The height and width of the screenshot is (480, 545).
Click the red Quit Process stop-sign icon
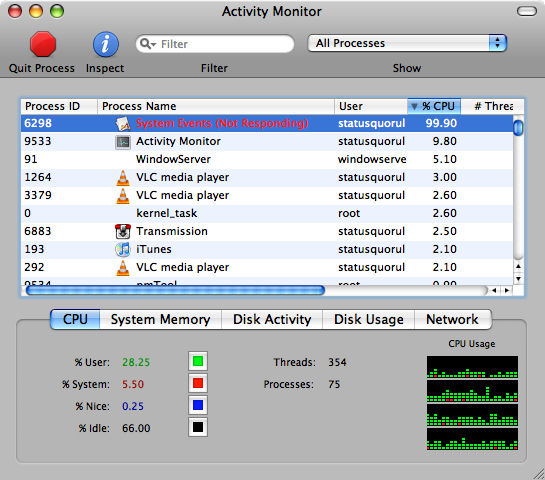[43, 44]
